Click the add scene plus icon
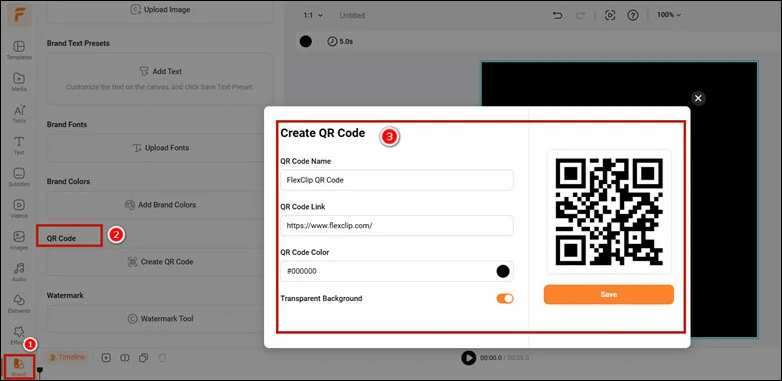Screen dimensions: 782x381 (x=106, y=358)
